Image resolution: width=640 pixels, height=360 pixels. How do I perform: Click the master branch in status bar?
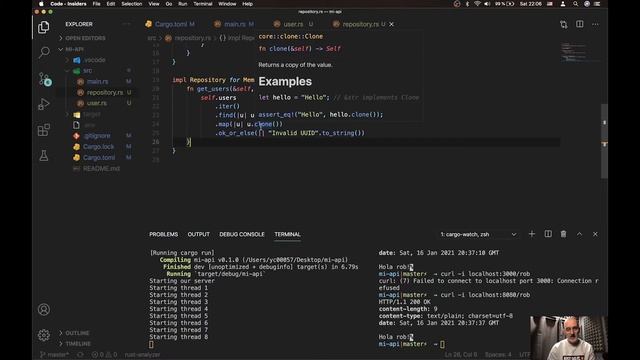click(x=55, y=355)
